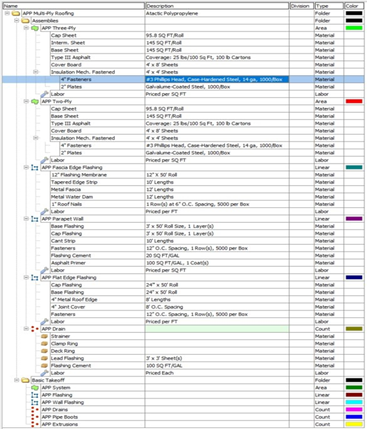The width and height of the screenshot is (367, 429).
Task: Click the Basic Takeoff folder icon
Action: point(25,380)
